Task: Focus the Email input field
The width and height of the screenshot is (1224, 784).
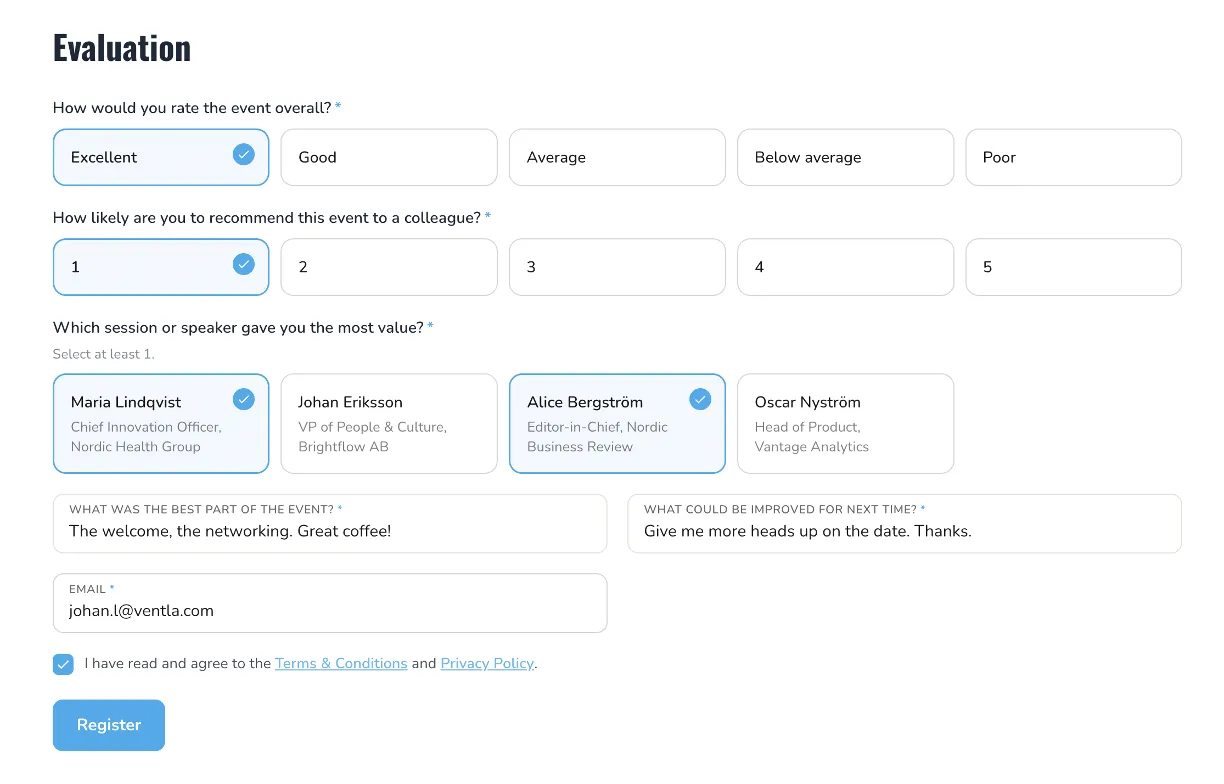Action: tap(330, 603)
